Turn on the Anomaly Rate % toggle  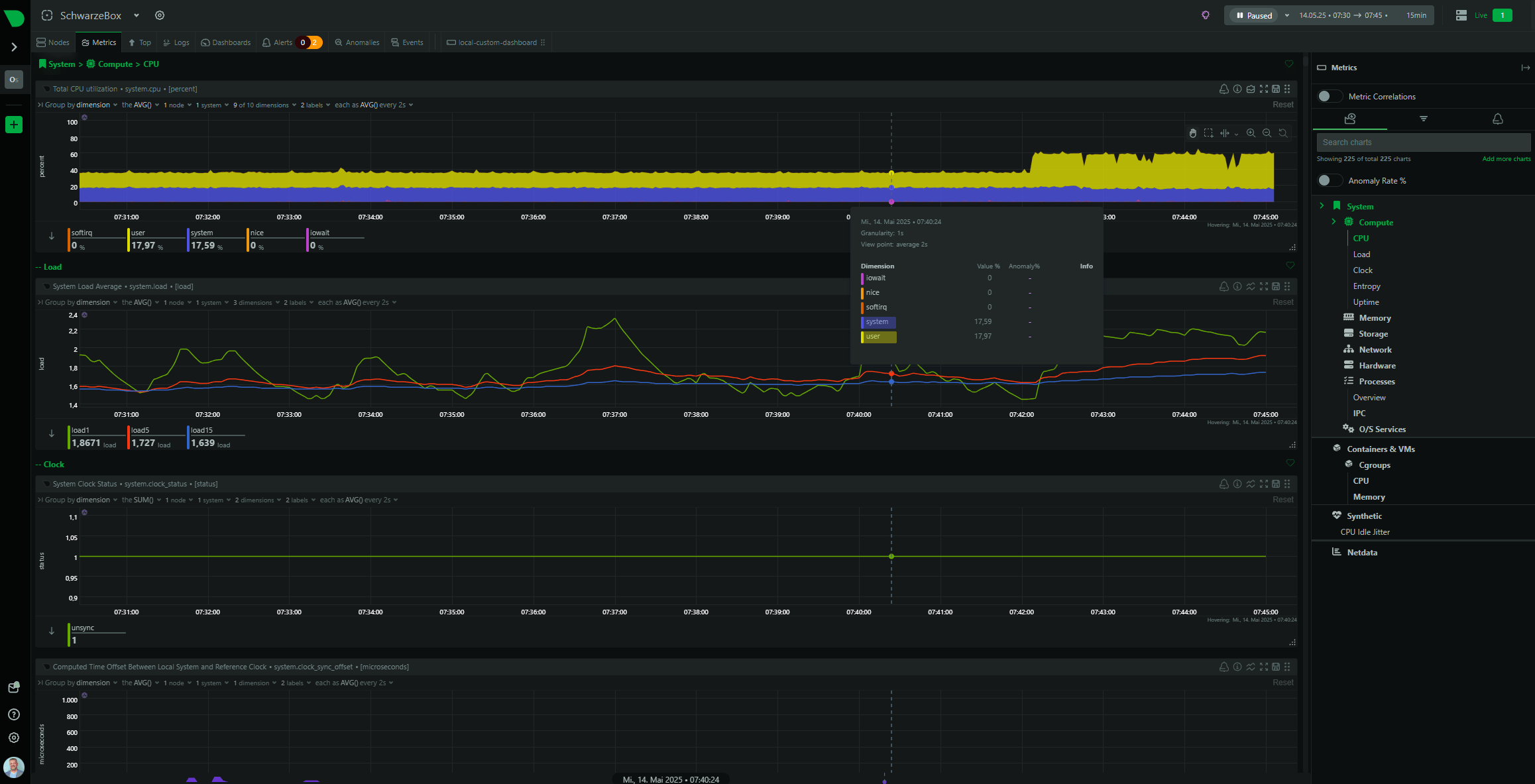[x=1329, y=180]
